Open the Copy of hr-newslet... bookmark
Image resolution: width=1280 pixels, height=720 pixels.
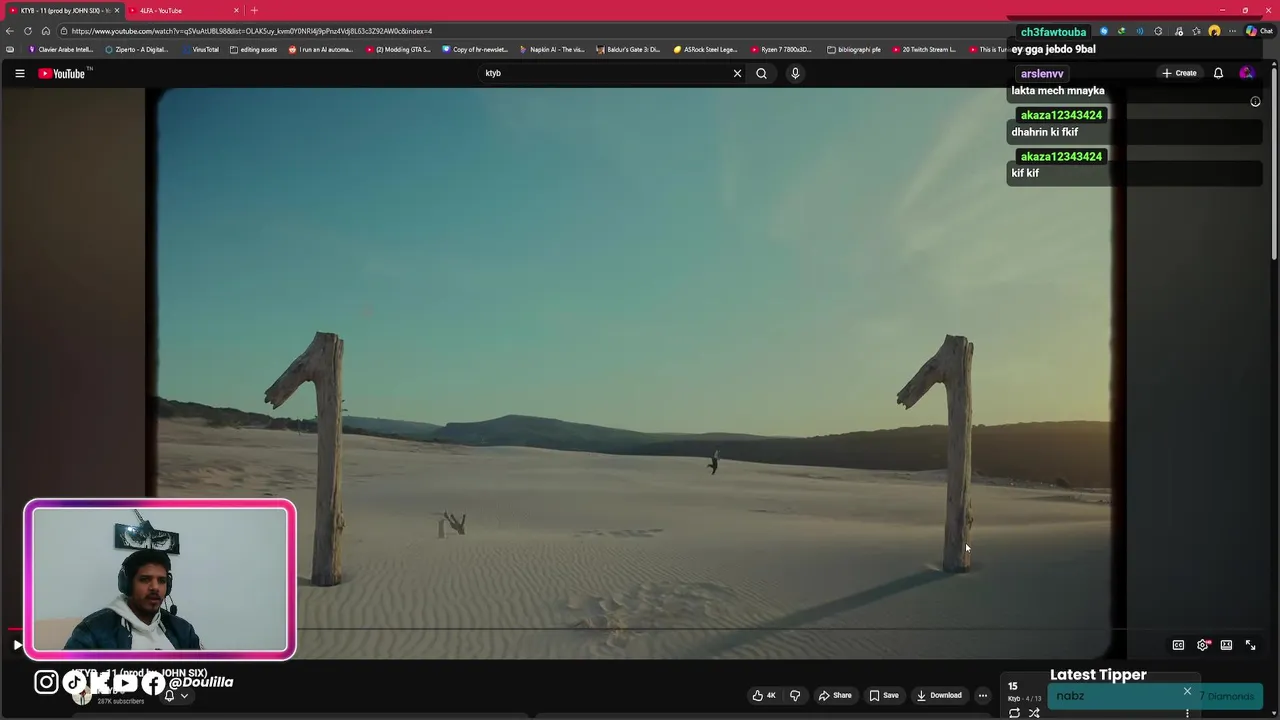475,49
